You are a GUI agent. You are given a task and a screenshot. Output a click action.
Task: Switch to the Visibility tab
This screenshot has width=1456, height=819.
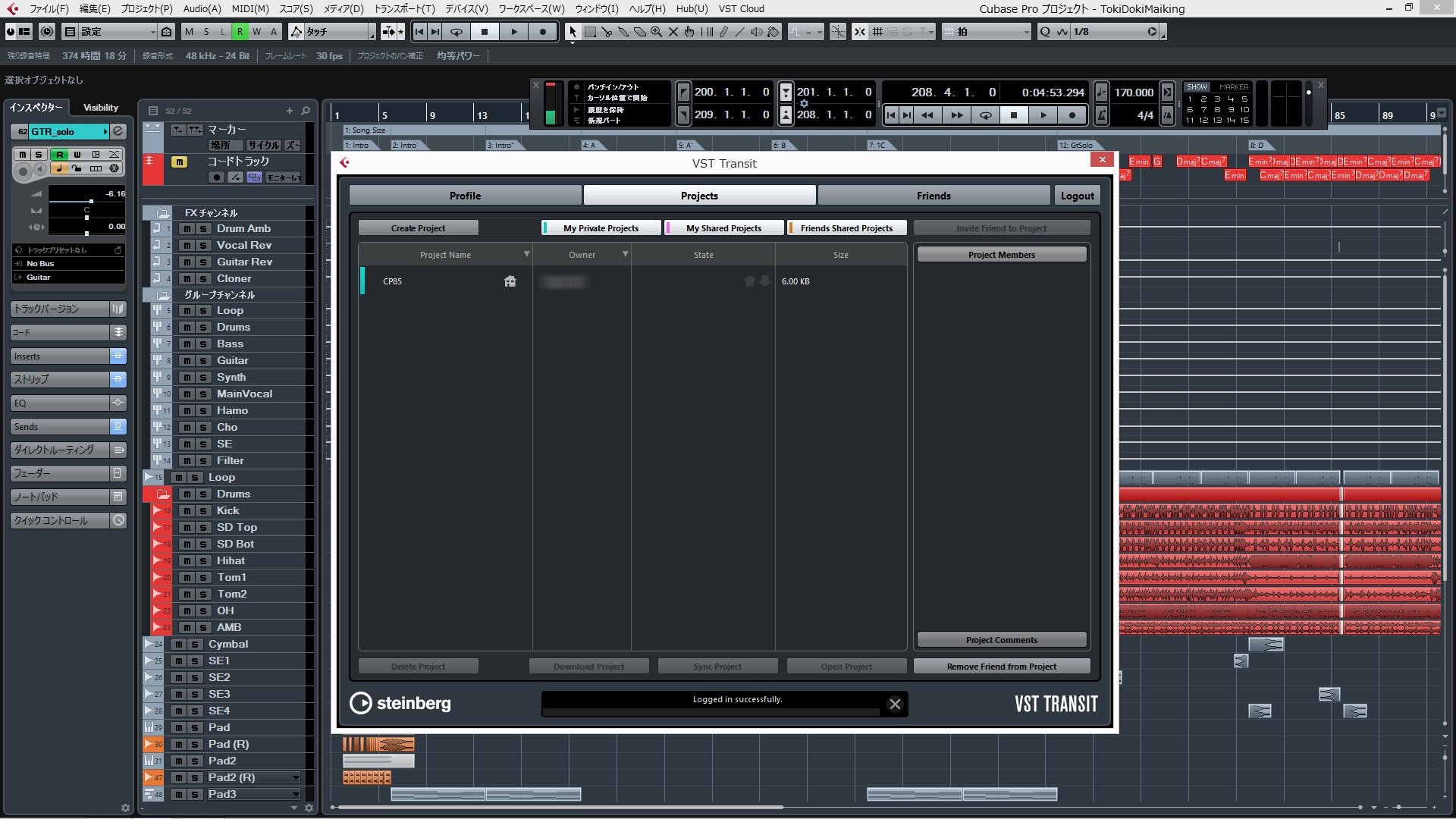[101, 108]
